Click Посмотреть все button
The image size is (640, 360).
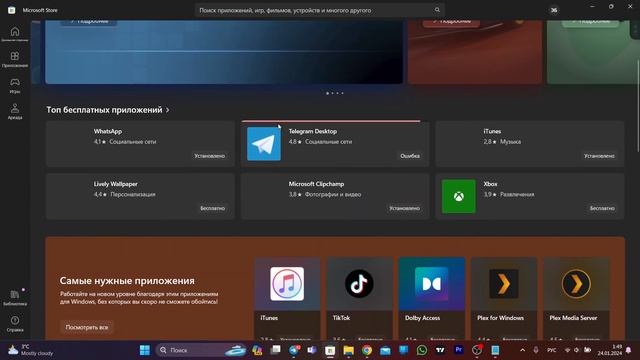[x=87, y=327]
